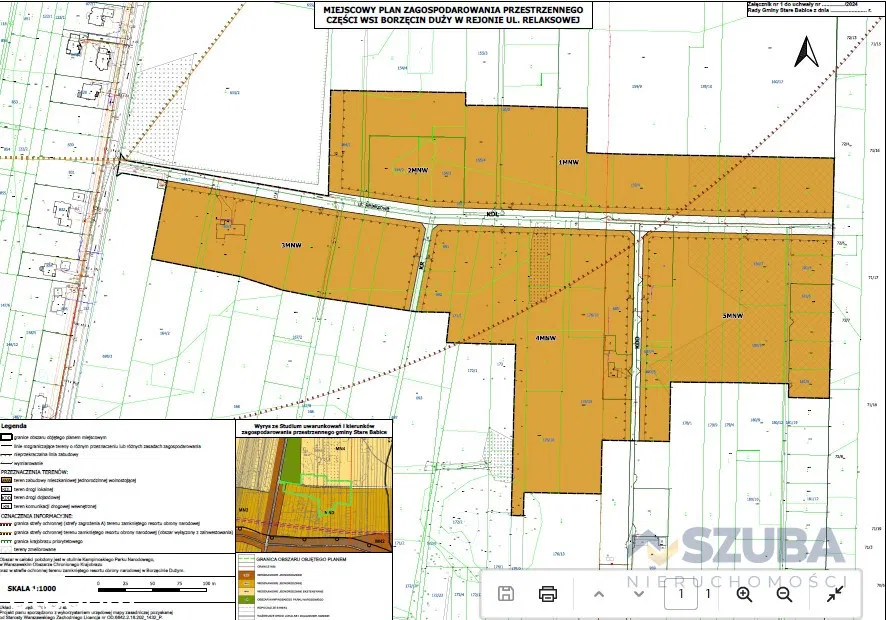Click the collapse fit-to-page arrows icon
Image resolution: width=886 pixels, height=620 pixels.
pyautogui.click(x=834, y=593)
